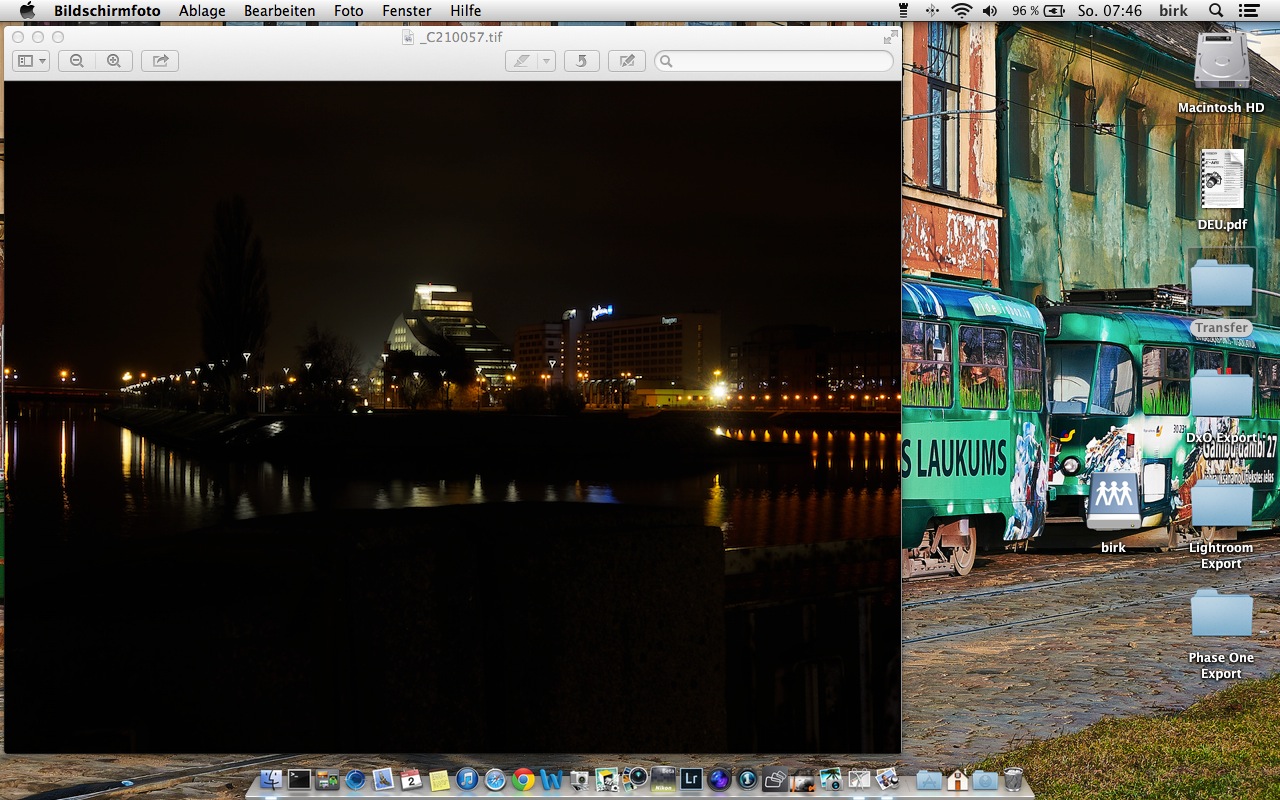Expand the highlight color dropdown arrow
Screen dimensions: 1280x800
[546, 61]
